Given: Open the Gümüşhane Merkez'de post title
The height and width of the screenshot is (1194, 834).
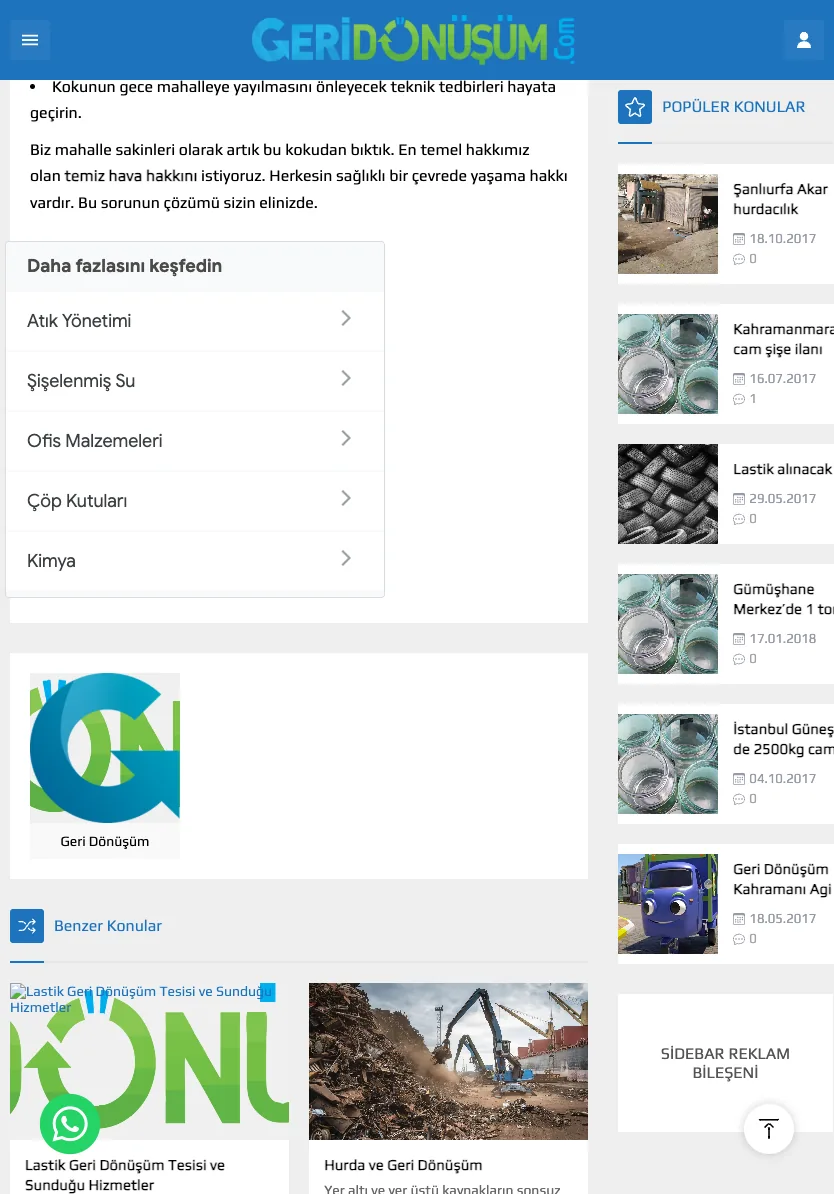Looking at the screenshot, I should 783,599.
